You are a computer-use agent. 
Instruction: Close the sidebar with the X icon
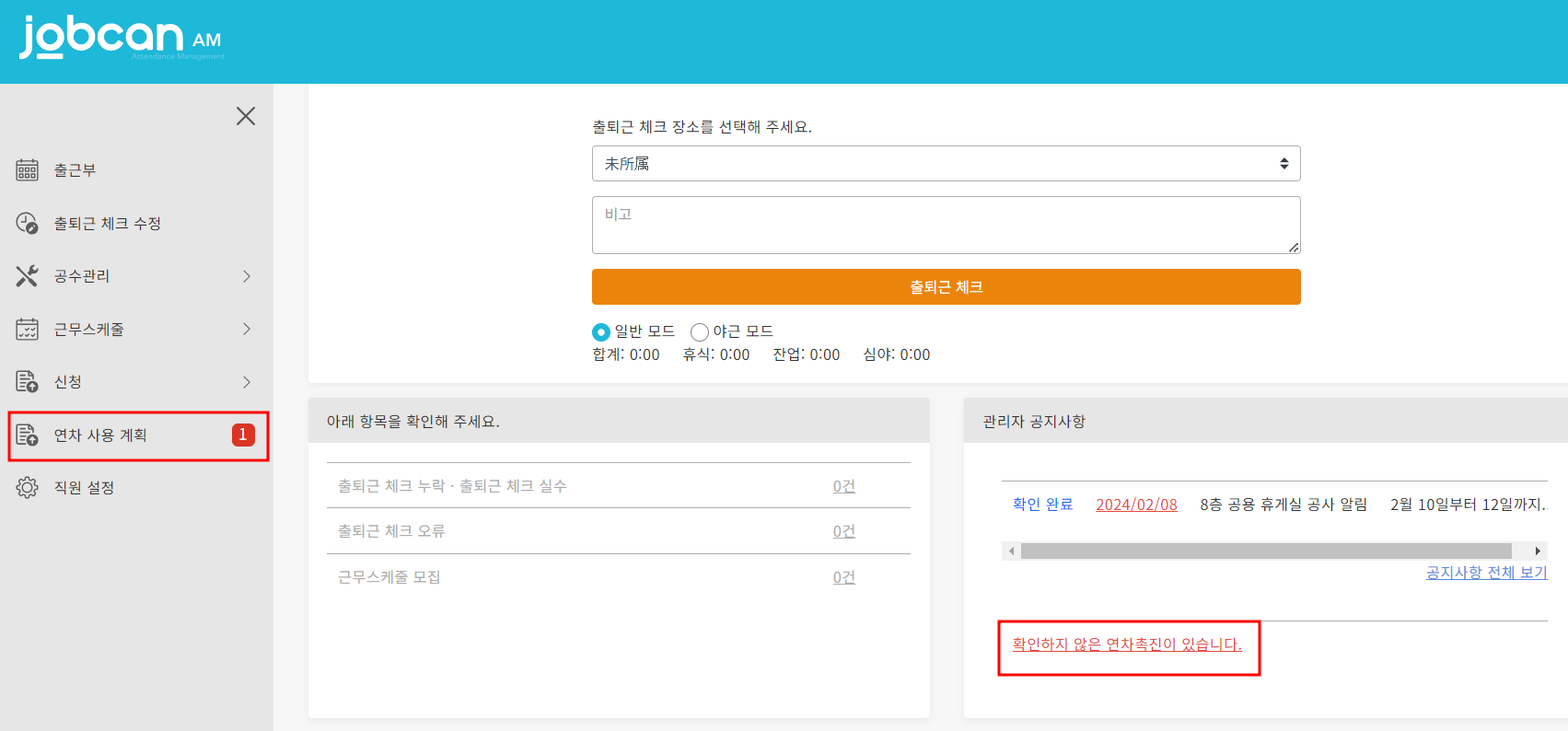tap(246, 116)
